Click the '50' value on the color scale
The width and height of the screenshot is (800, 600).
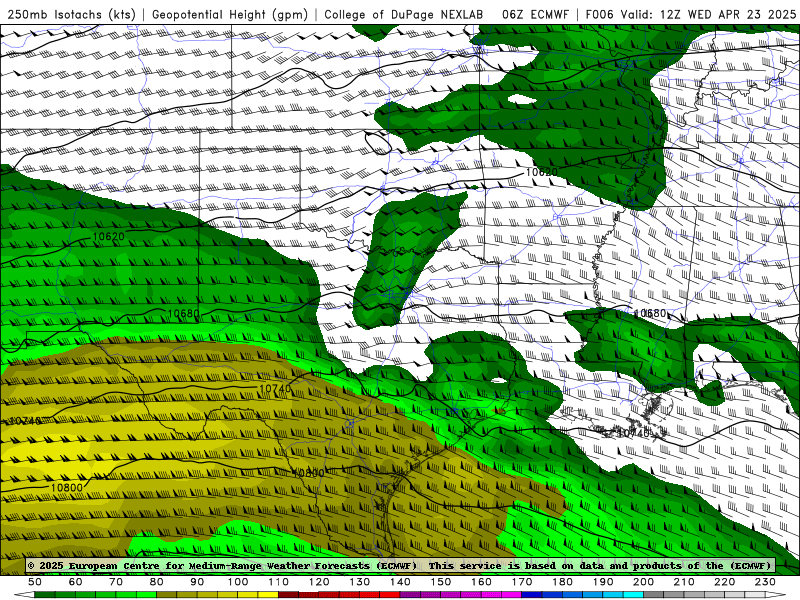pyautogui.click(x=35, y=582)
